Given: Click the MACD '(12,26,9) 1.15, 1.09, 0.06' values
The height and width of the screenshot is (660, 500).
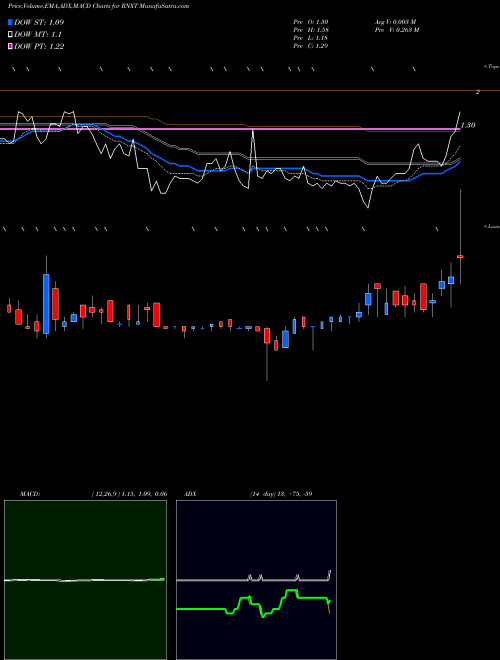Looking at the screenshot, I should pos(129,494).
